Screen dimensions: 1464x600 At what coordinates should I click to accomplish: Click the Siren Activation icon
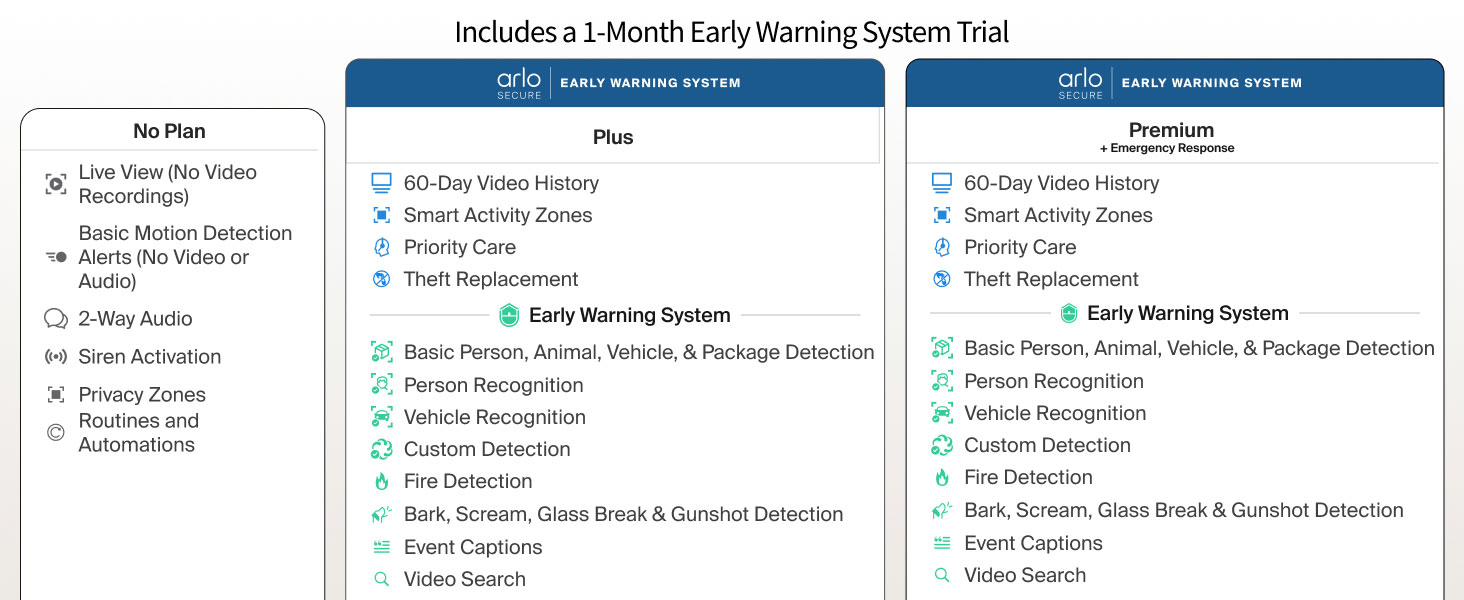click(56, 357)
